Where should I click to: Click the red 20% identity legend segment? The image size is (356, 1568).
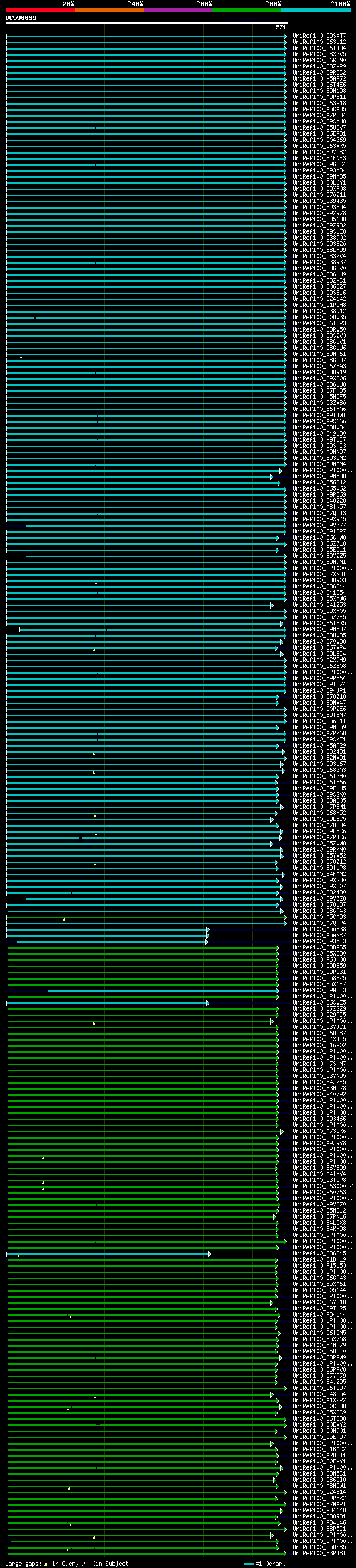[39, 10]
